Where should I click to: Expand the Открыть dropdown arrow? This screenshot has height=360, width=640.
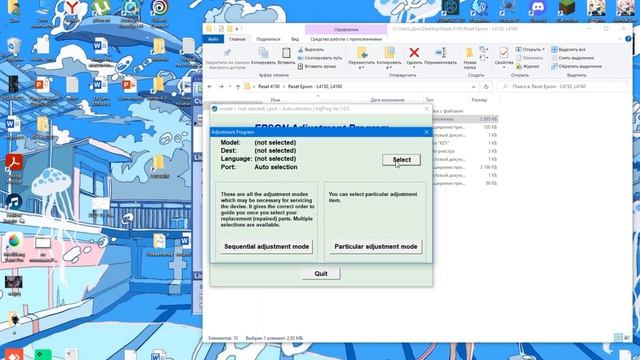pos(544,49)
